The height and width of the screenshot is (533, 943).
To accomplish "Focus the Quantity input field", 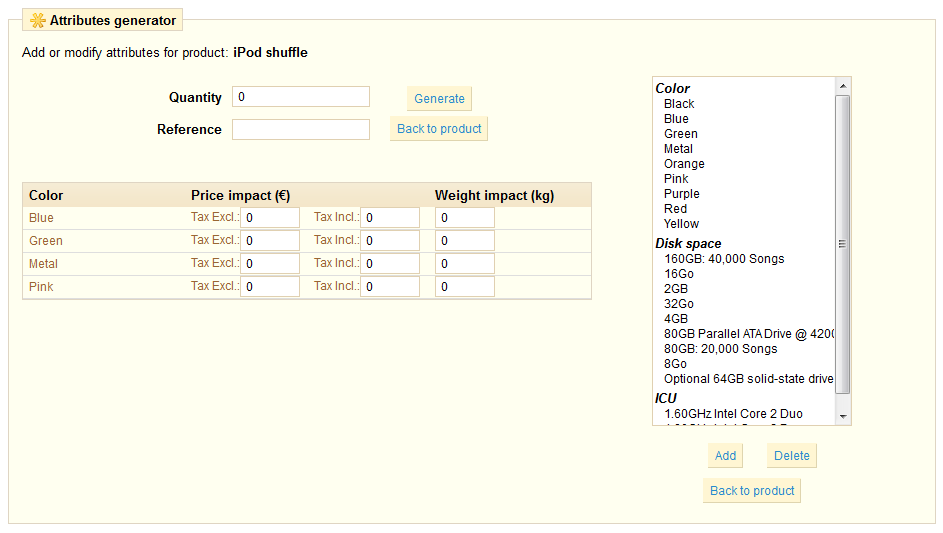I will pyautogui.click(x=301, y=97).
